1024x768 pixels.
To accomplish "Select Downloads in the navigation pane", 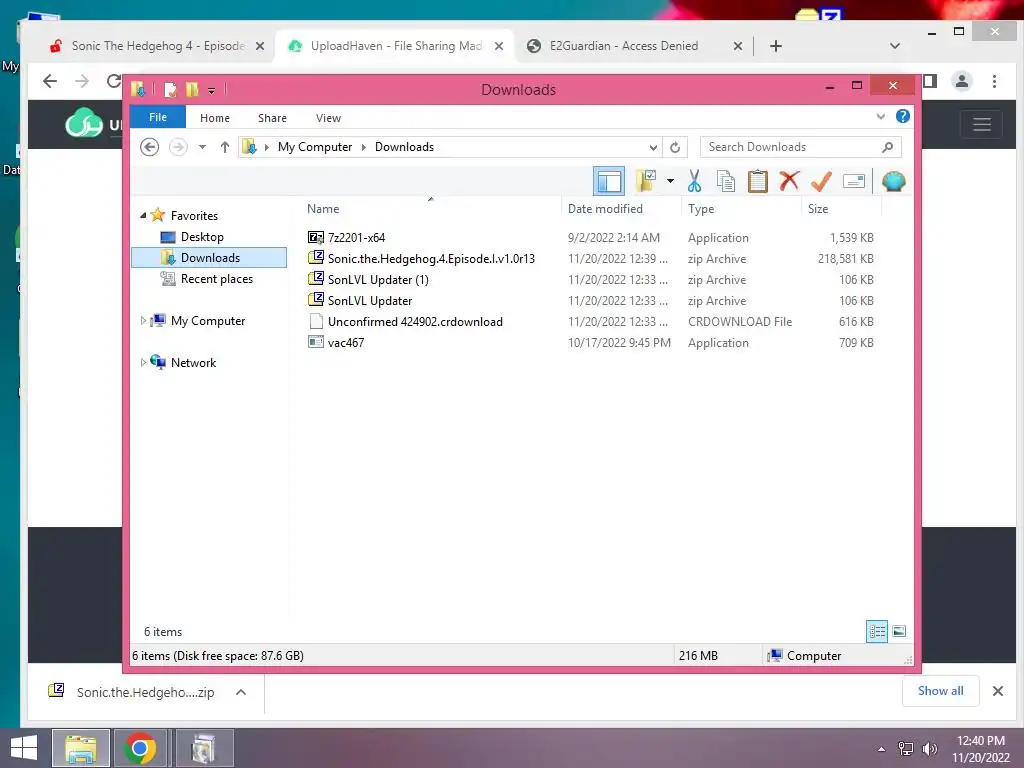I will tap(209, 257).
